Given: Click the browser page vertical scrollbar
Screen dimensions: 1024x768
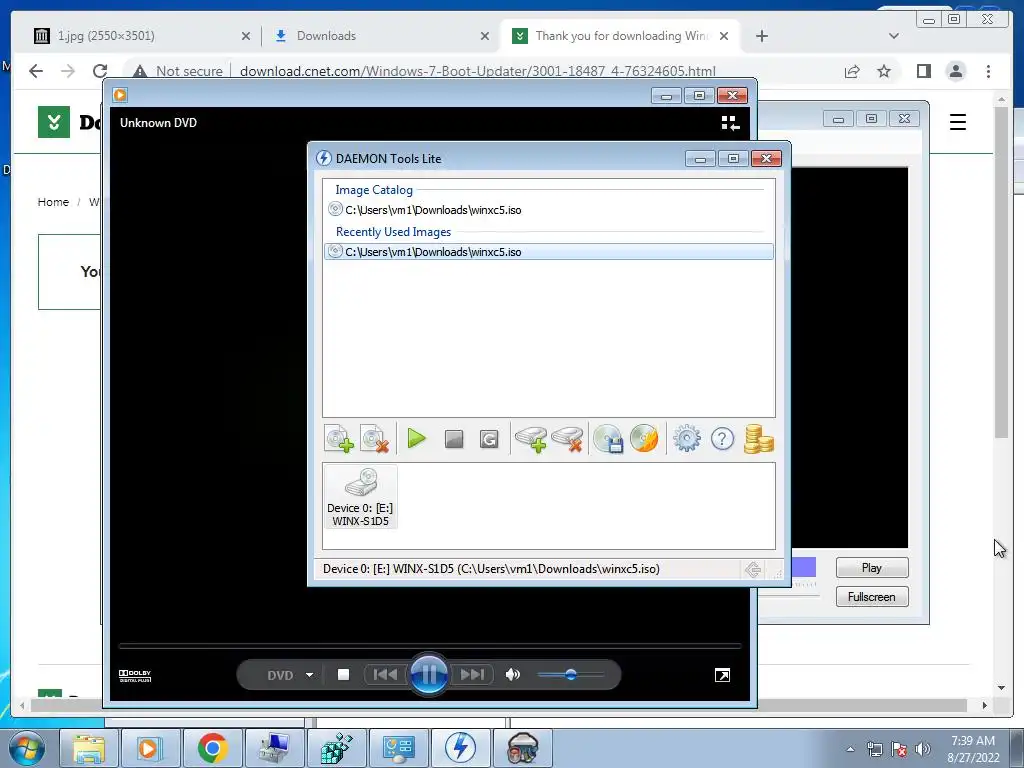Looking at the screenshot, I should [1002, 271].
